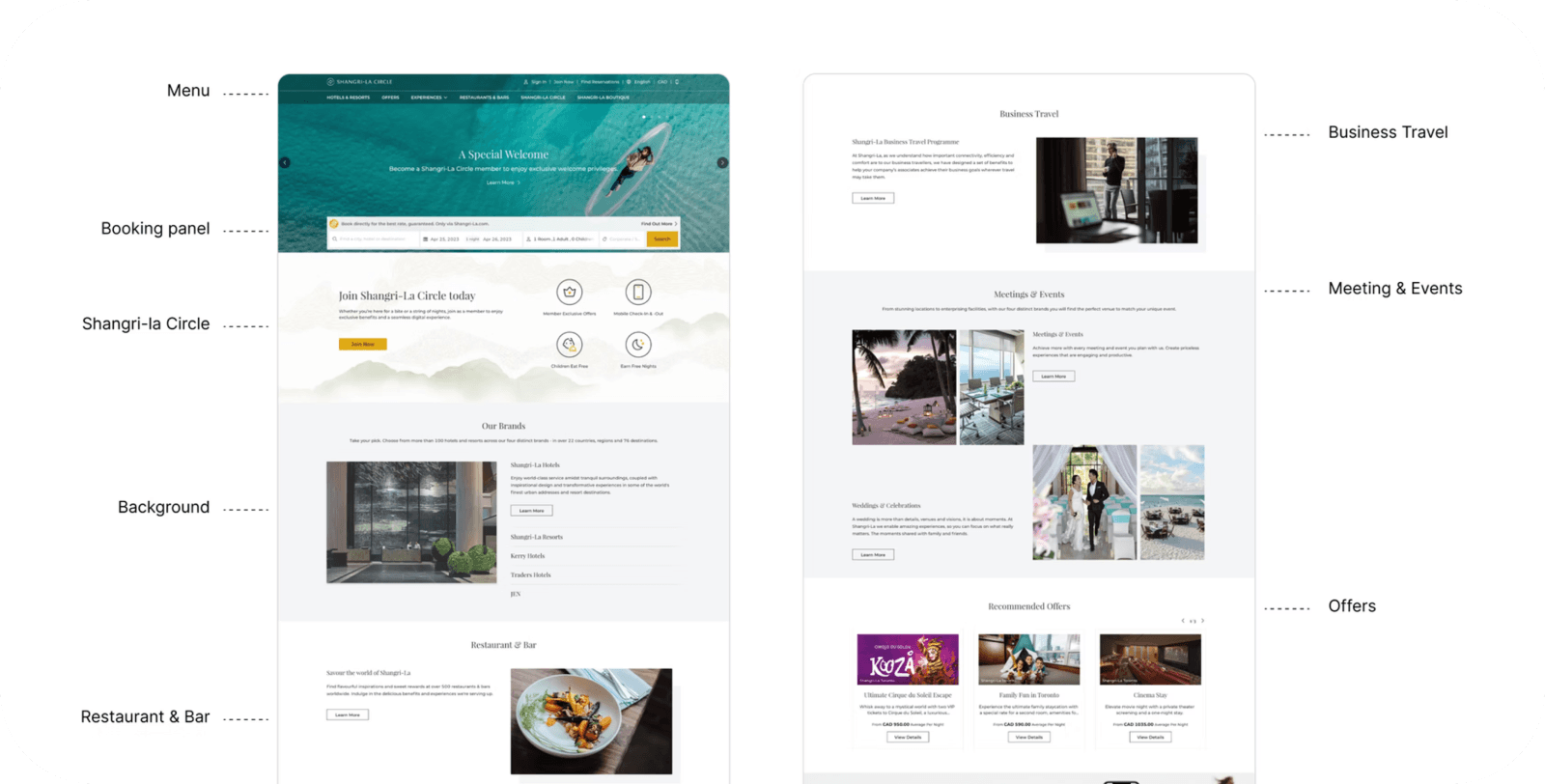The image size is (1545, 784).
Task: Click the special rate code icon
Action: (x=604, y=239)
